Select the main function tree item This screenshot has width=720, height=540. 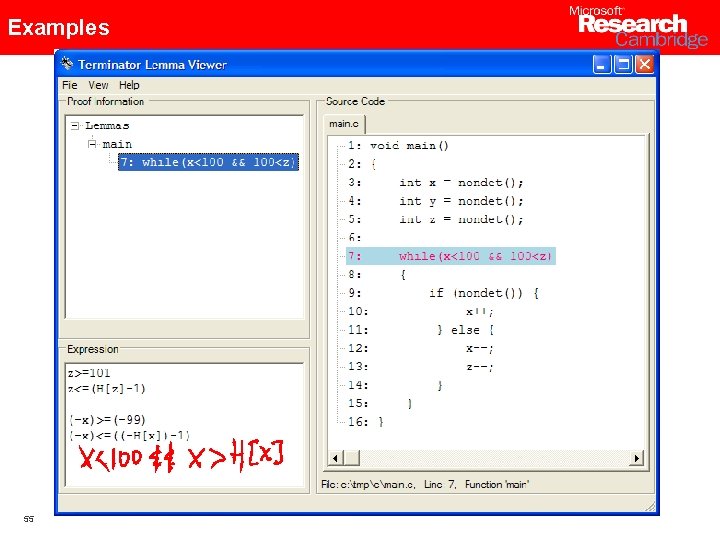click(117, 144)
